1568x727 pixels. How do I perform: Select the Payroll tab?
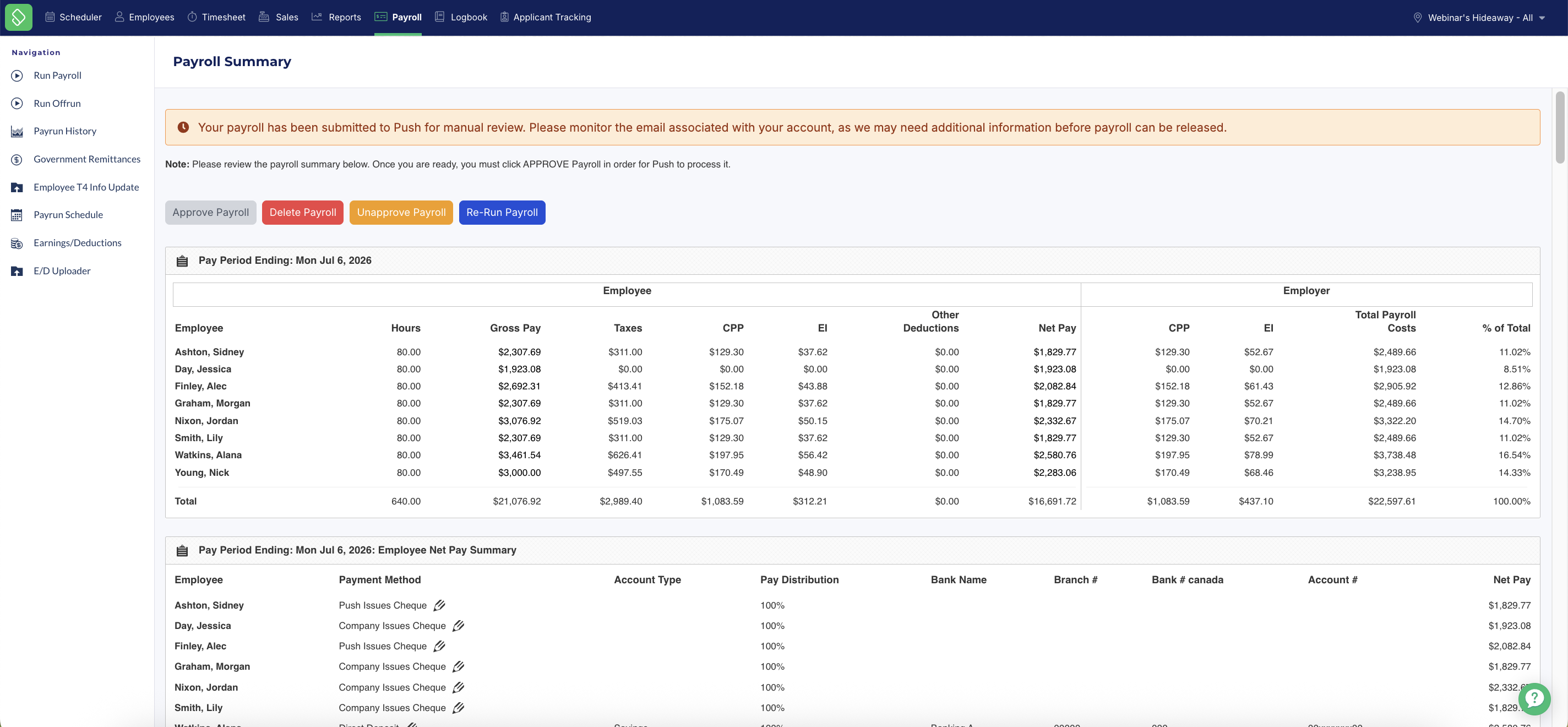click(x=398, y=17)
